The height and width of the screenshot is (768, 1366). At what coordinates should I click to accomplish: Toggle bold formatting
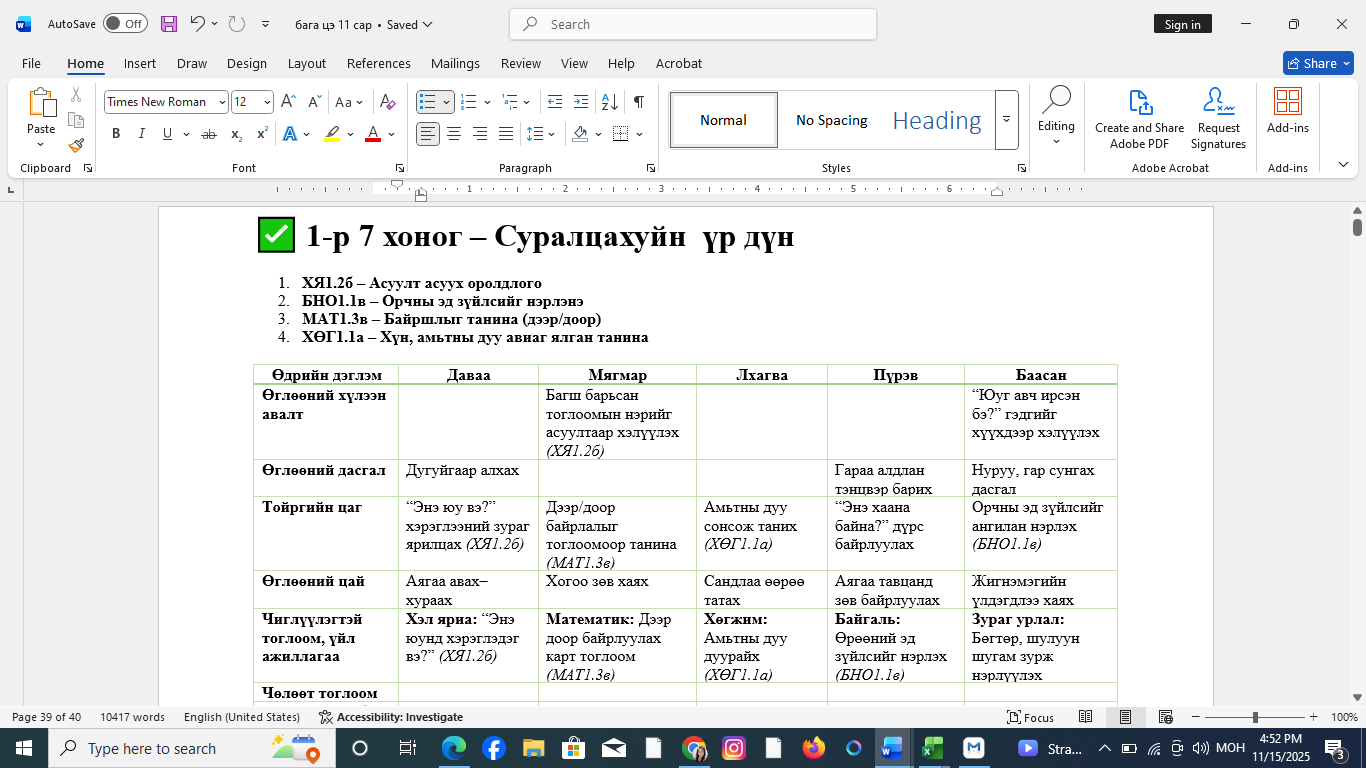click(x=116, y=133)
